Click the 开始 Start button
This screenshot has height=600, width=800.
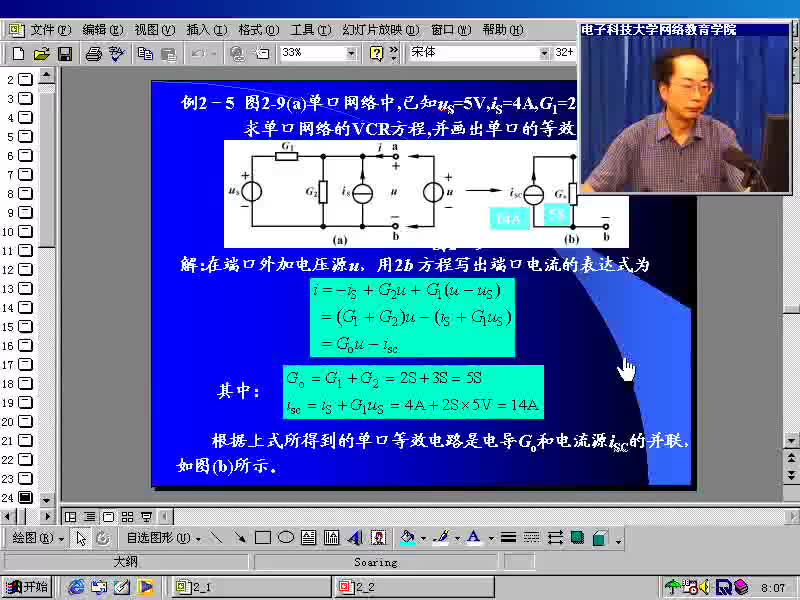click(27, 587)
